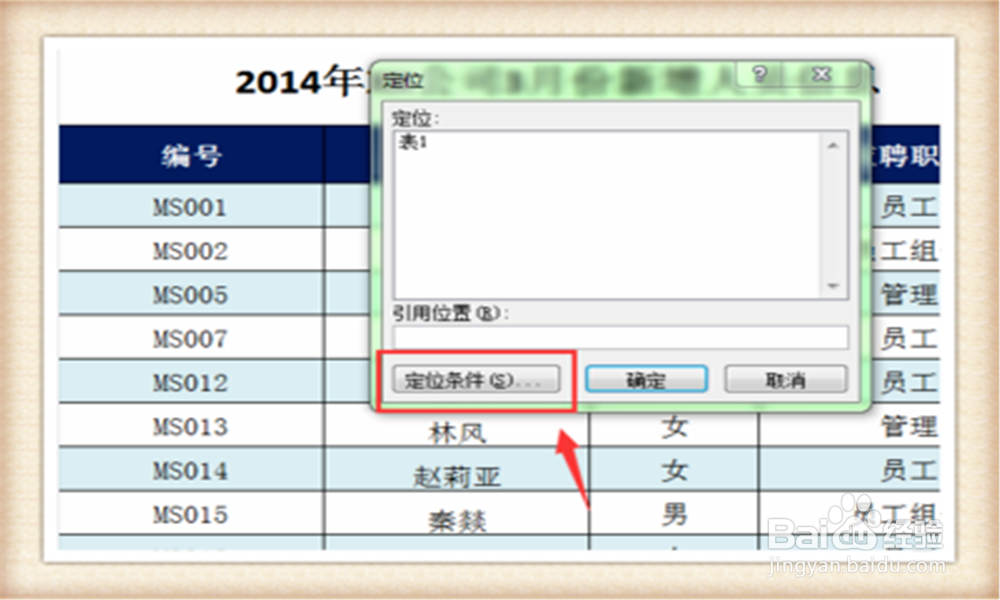Image resolution: width=1000 pixels, height=600 pixels.
Task: Select 表1 in the 定位 list
Action: pyautogui.click(x=413, y=142)
